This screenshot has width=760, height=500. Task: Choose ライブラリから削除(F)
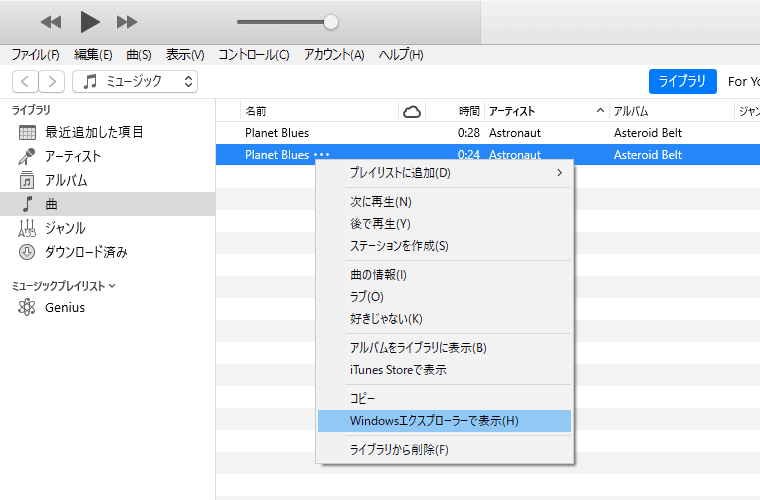444,450
